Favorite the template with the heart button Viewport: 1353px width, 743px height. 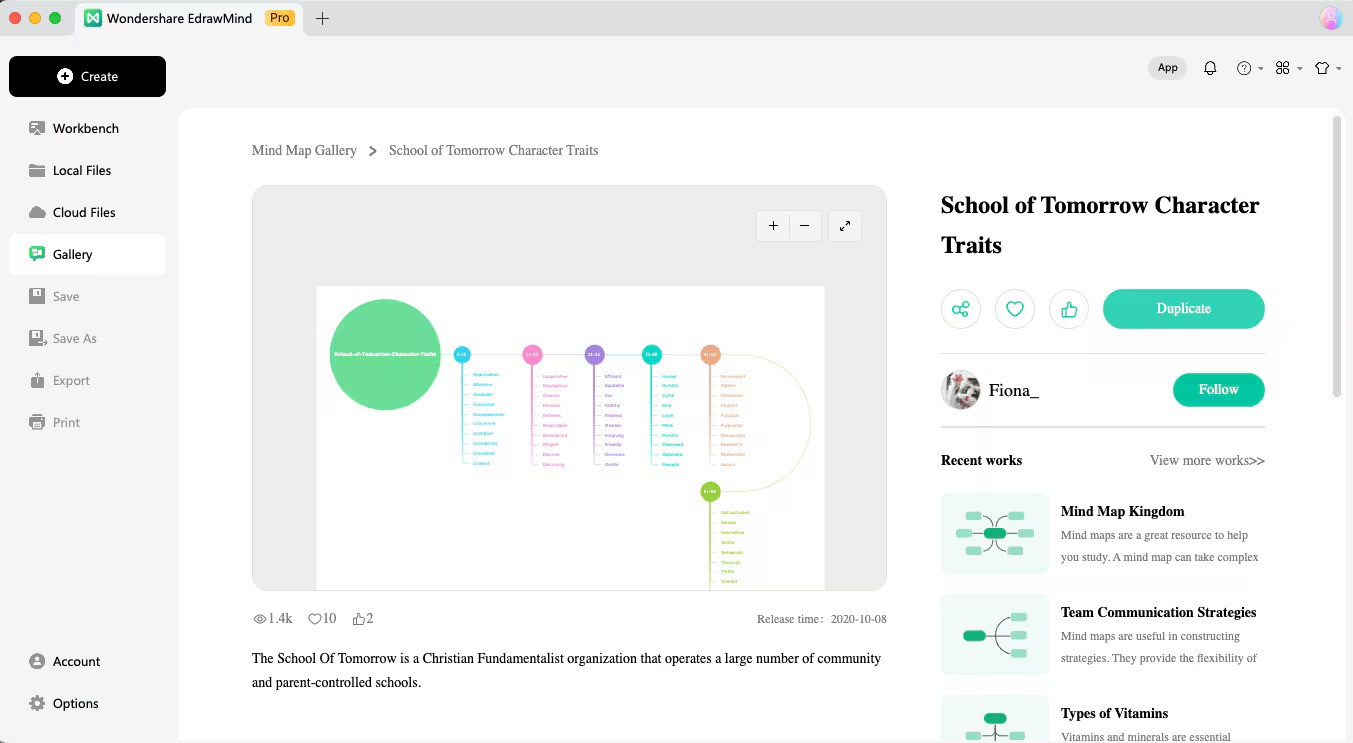pyautogui.click(x=1015, y=309)
